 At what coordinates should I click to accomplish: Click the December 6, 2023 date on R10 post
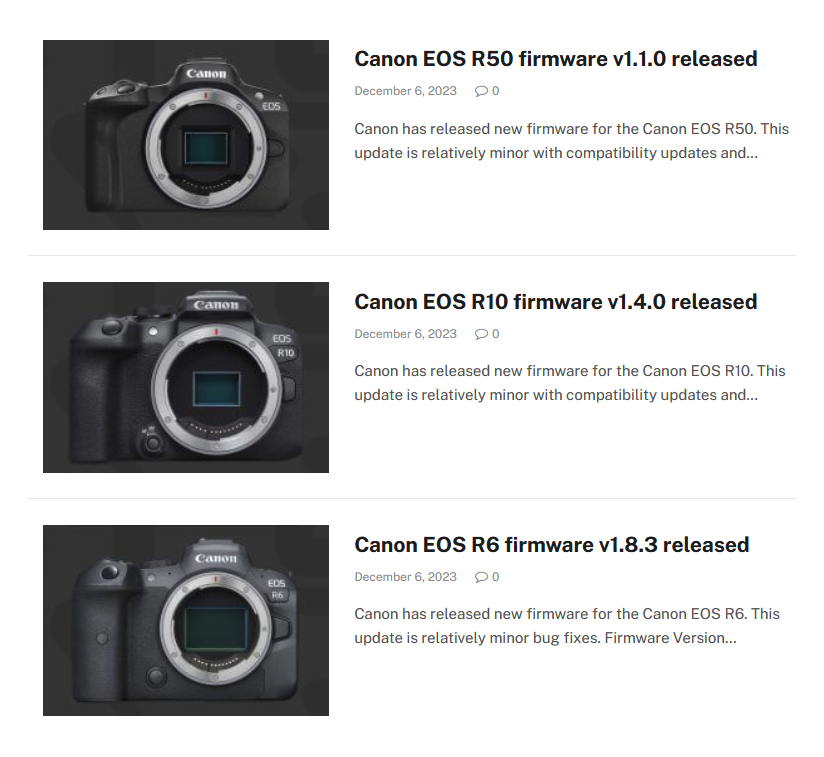click(405, 334)
